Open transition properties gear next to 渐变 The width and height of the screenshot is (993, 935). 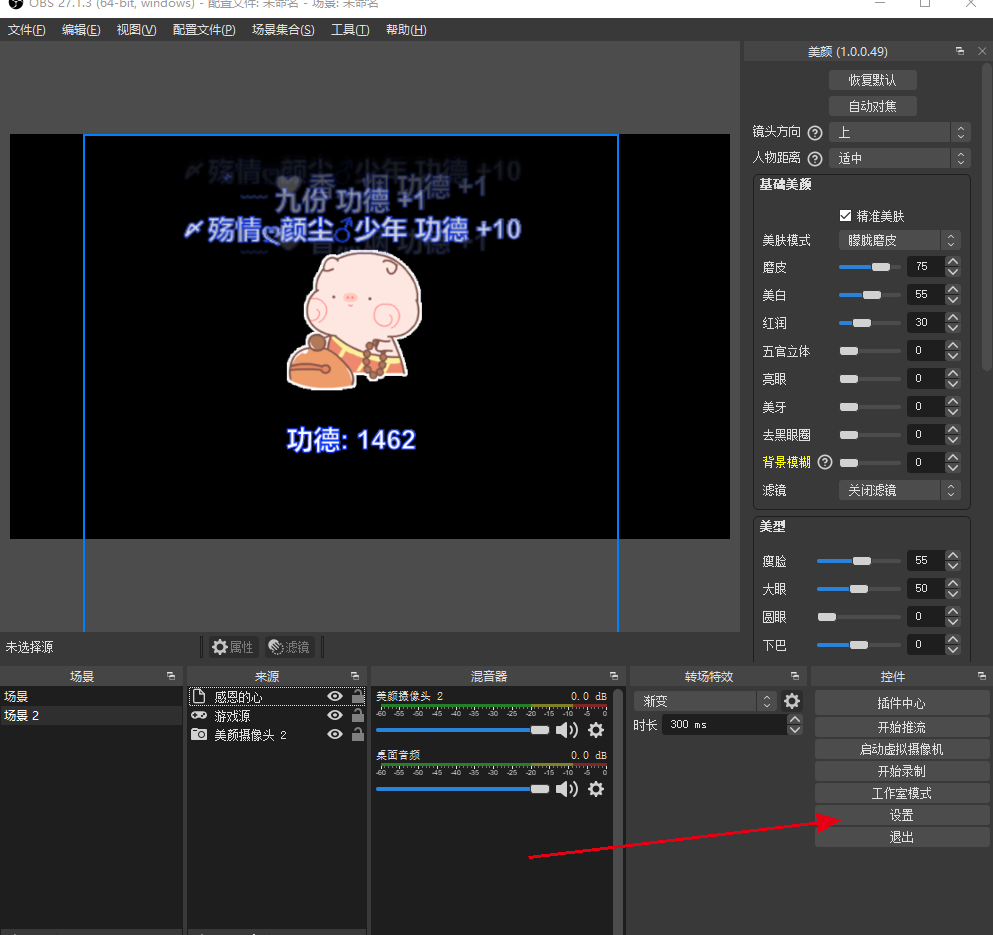(792, 701)
